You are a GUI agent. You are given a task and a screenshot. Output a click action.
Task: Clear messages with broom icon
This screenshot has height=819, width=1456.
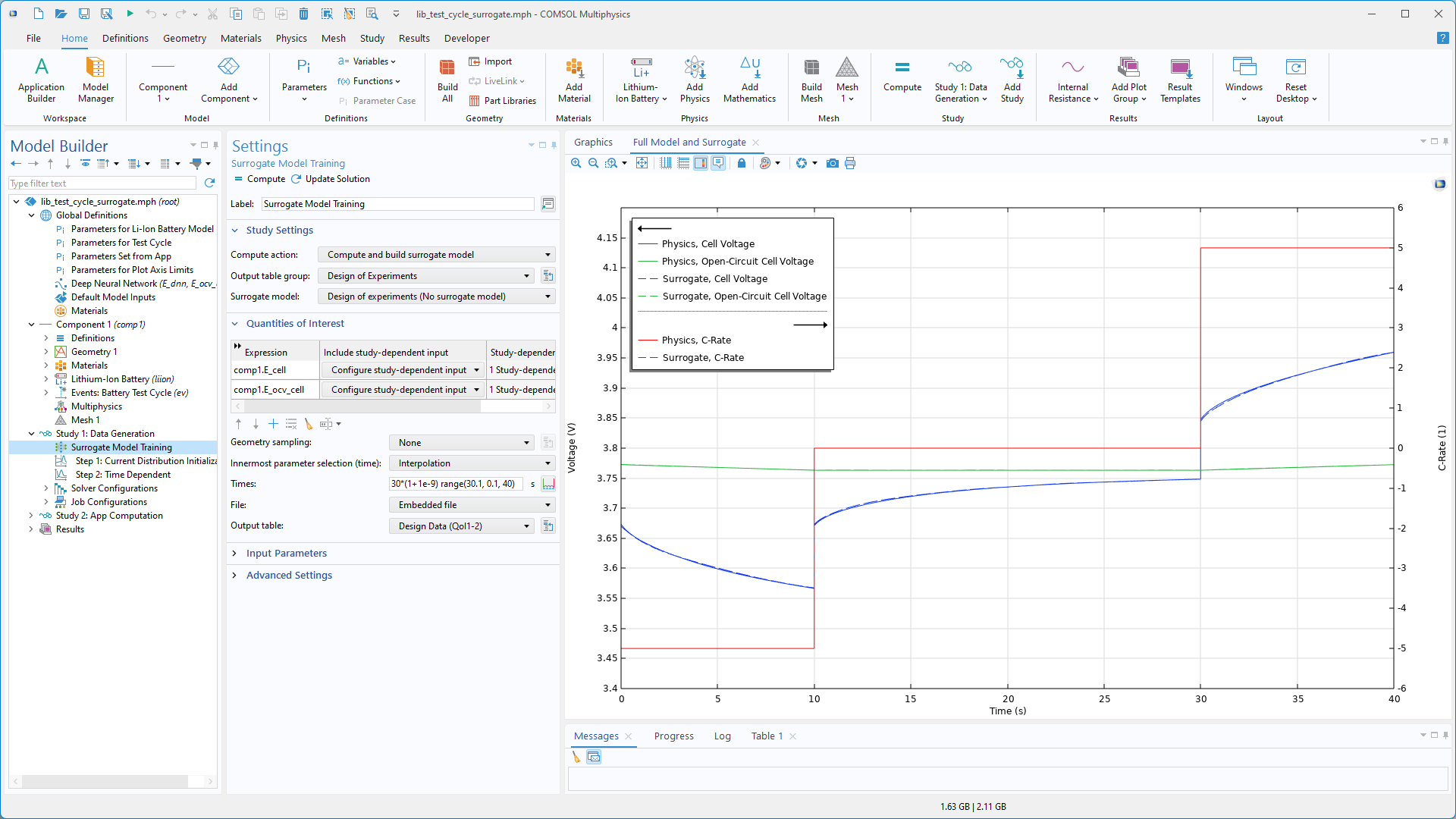tap(576, 757)
